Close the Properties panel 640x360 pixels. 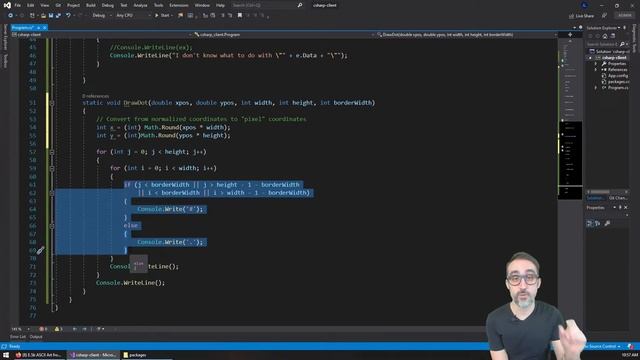[x=626, y=207]
